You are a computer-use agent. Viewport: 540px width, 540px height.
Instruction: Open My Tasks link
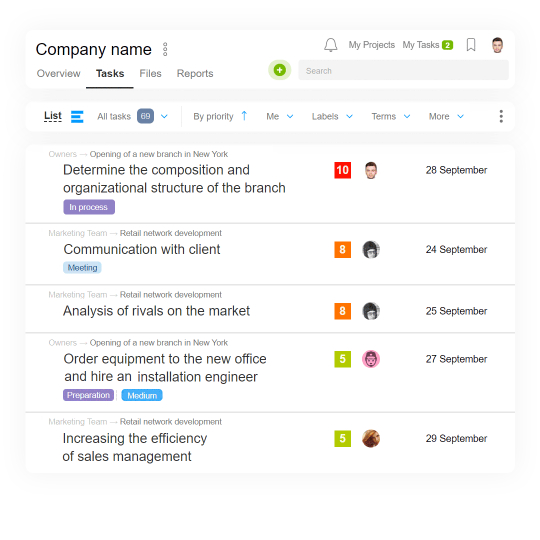(x=428, y=45)
